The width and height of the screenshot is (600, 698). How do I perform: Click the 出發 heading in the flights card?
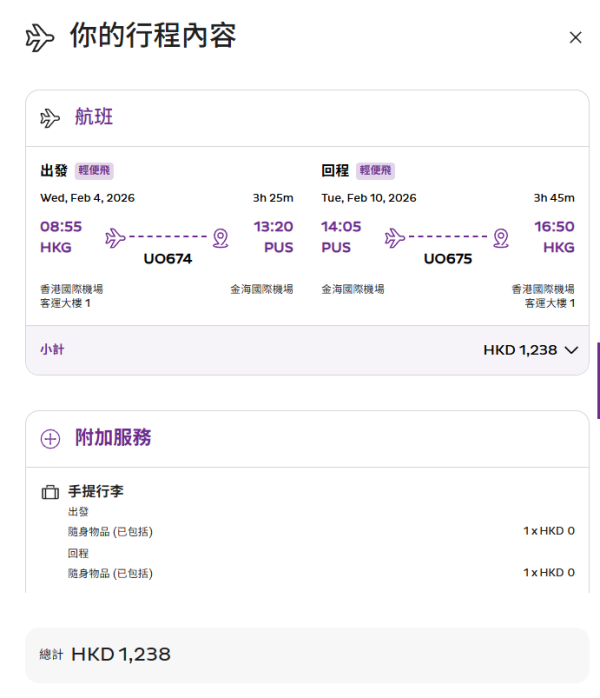54,170
